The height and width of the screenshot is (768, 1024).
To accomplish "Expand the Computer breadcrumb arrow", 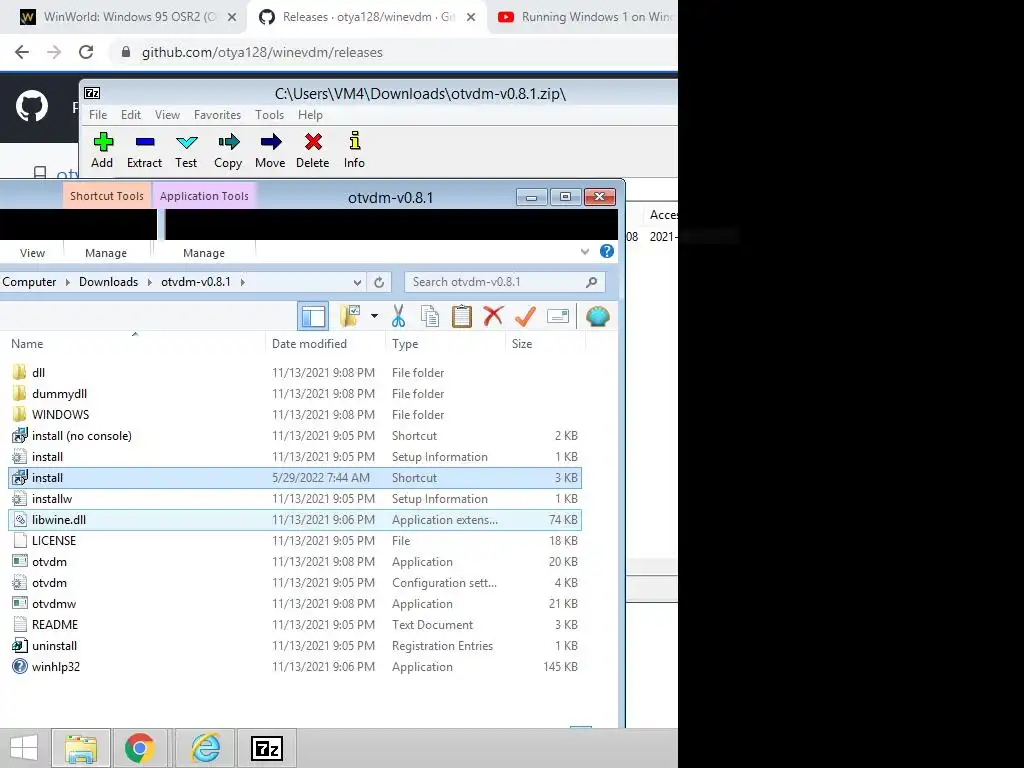I will pyautogui.click(x=67, y=282).
